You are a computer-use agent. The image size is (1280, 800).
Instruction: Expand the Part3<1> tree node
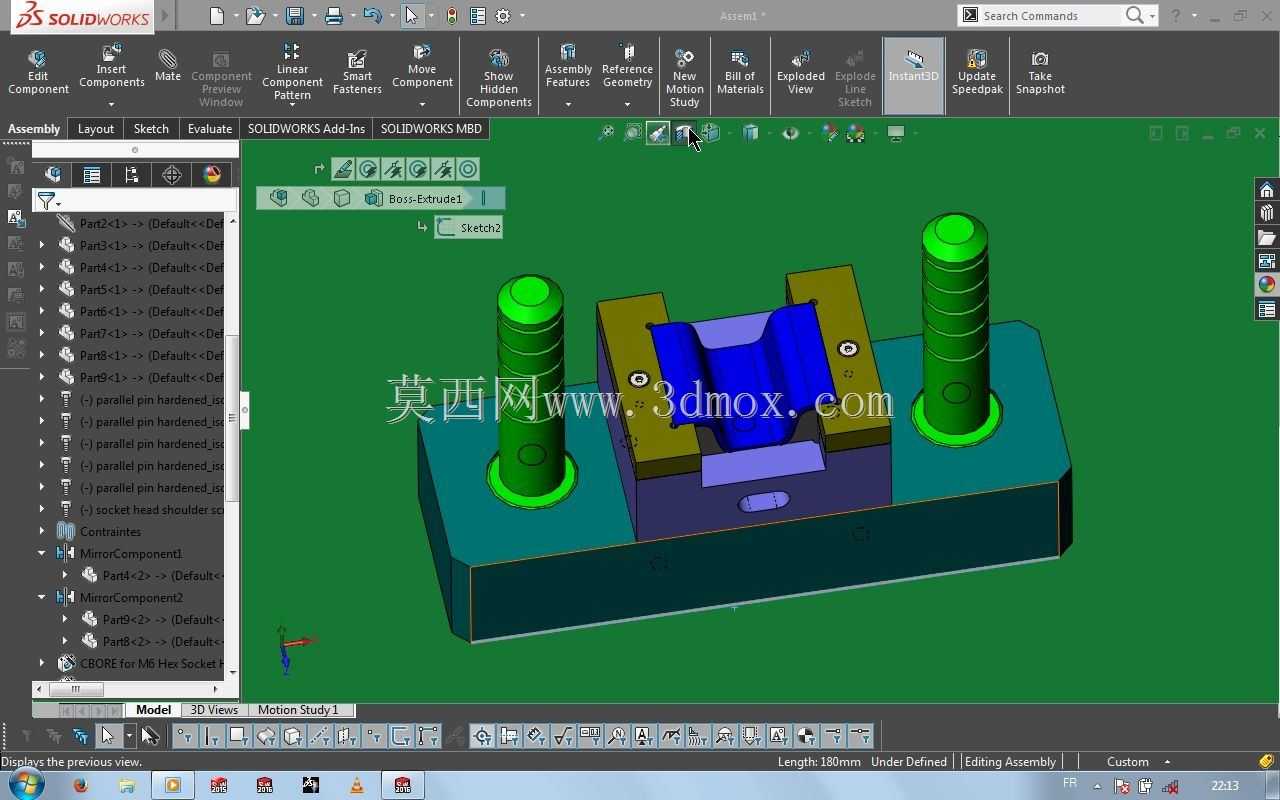coord(42,245)
